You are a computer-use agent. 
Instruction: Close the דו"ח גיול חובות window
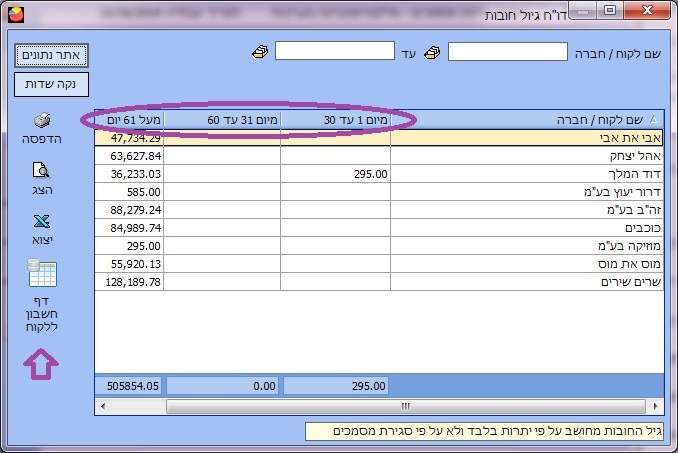pyautogui.click(x=647, y=11)
